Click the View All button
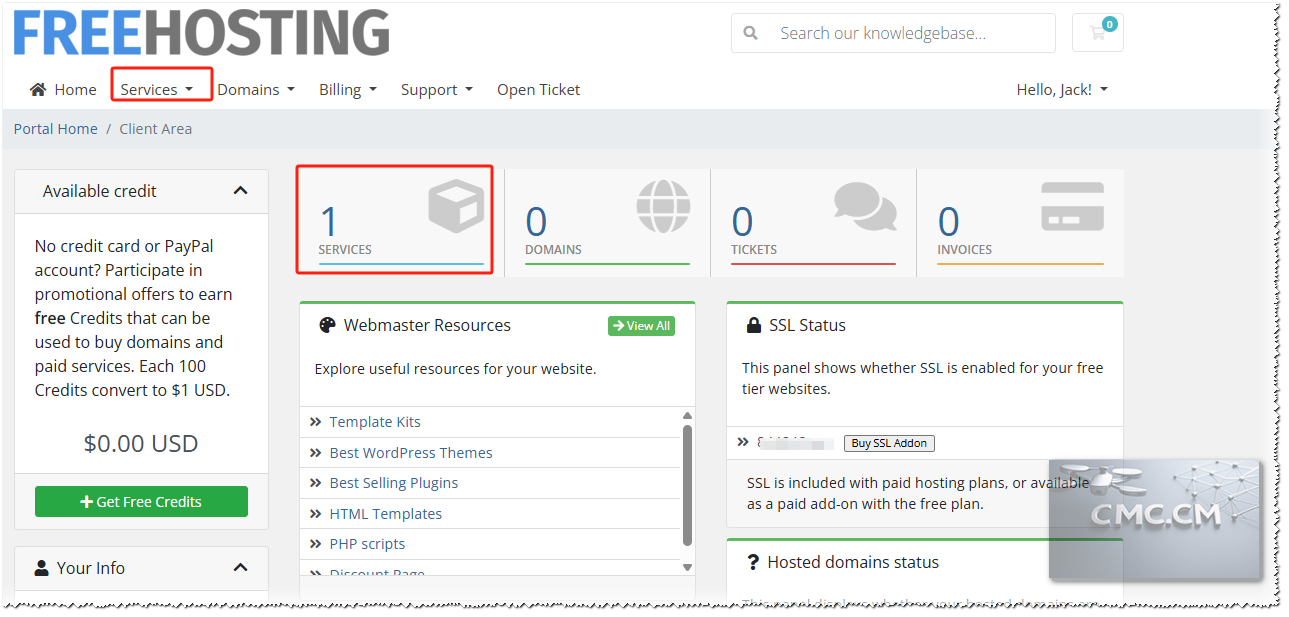This screenshot has width=1289, height=617. [x=641, y=326]
